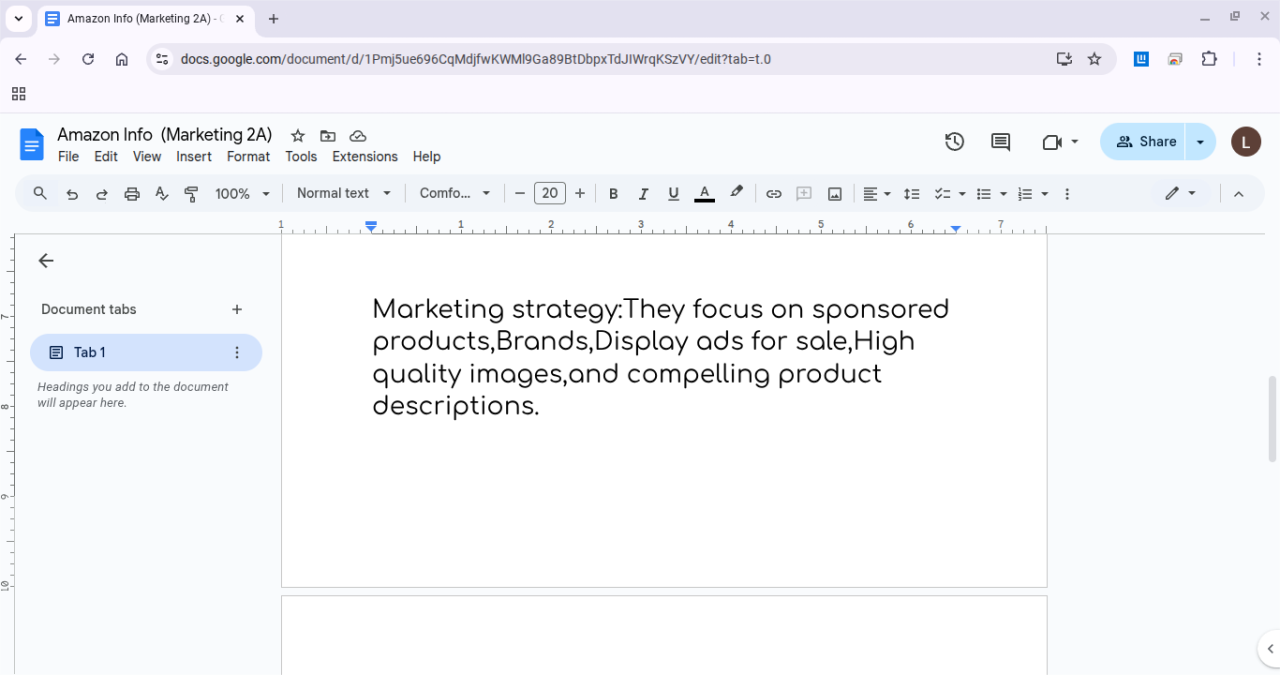Toggle underline formatting
The height and width of the screenshot is (675, 1280).
coord(674,194)
